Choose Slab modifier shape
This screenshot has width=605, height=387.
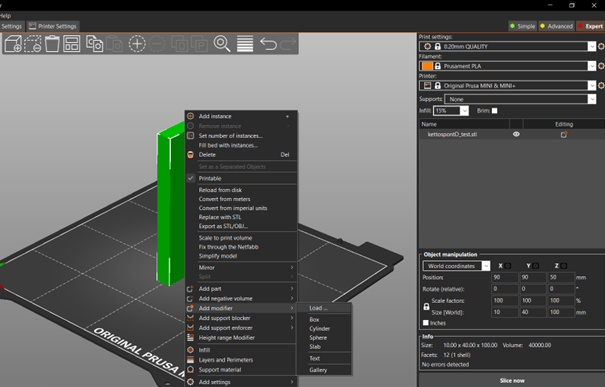(x=324, y=346)
